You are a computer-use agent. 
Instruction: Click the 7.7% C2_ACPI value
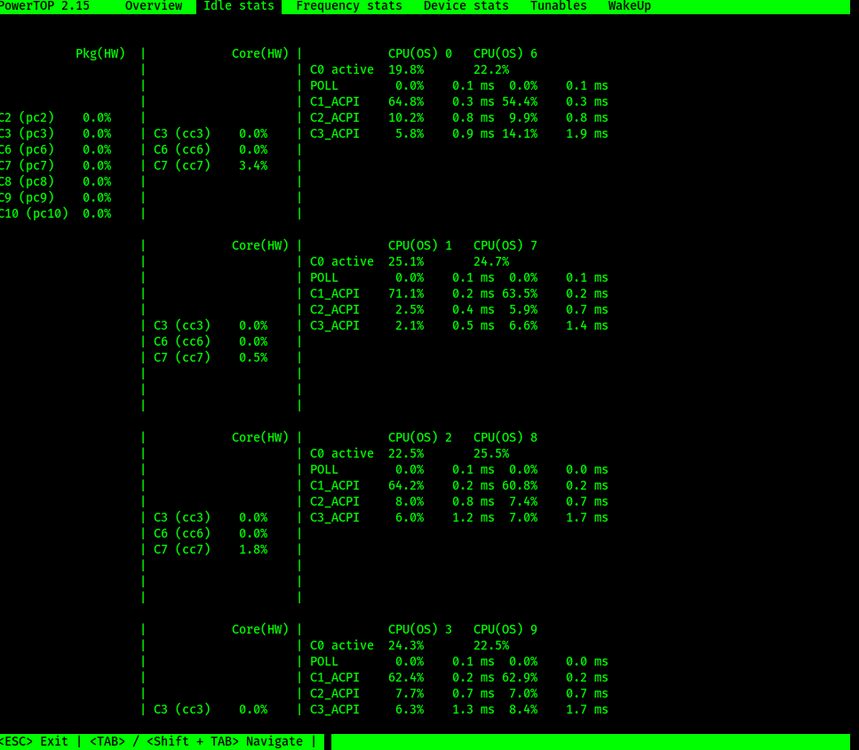pos(410,694)
